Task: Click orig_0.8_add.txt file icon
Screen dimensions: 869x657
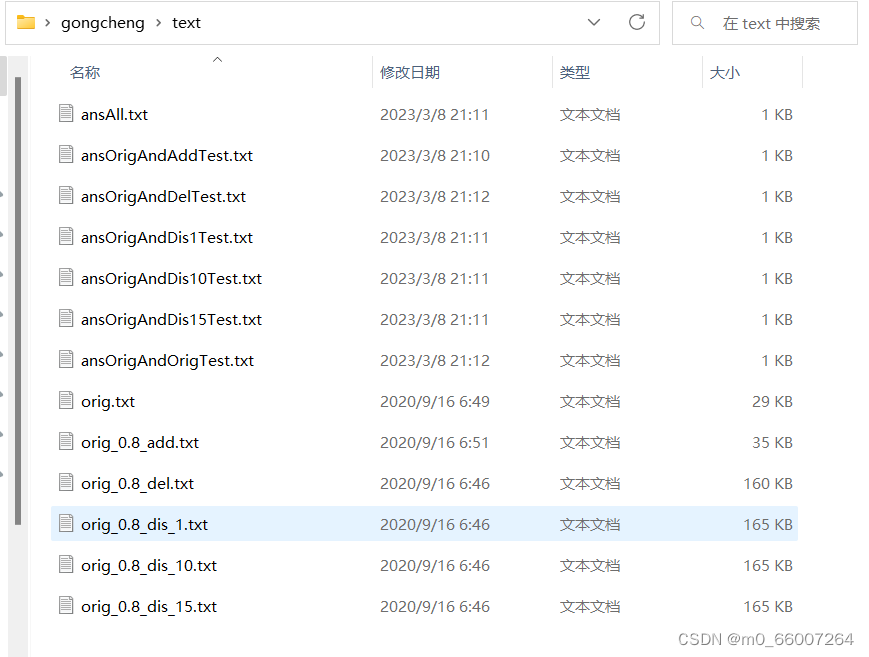Action: [x=66, y=441]
